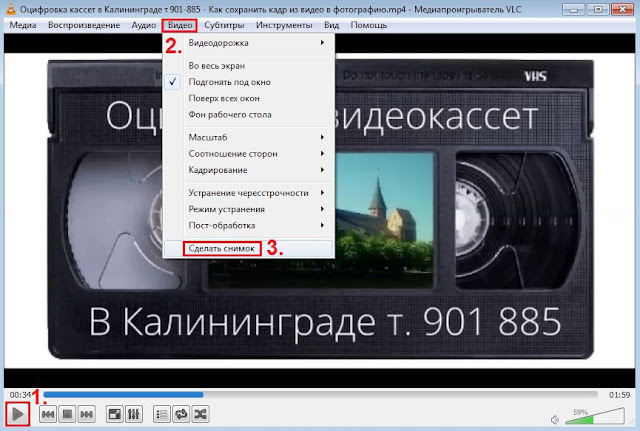Click total duration 01:59 label
Screen dimensions: 640x431
click(x=620, y=395)
